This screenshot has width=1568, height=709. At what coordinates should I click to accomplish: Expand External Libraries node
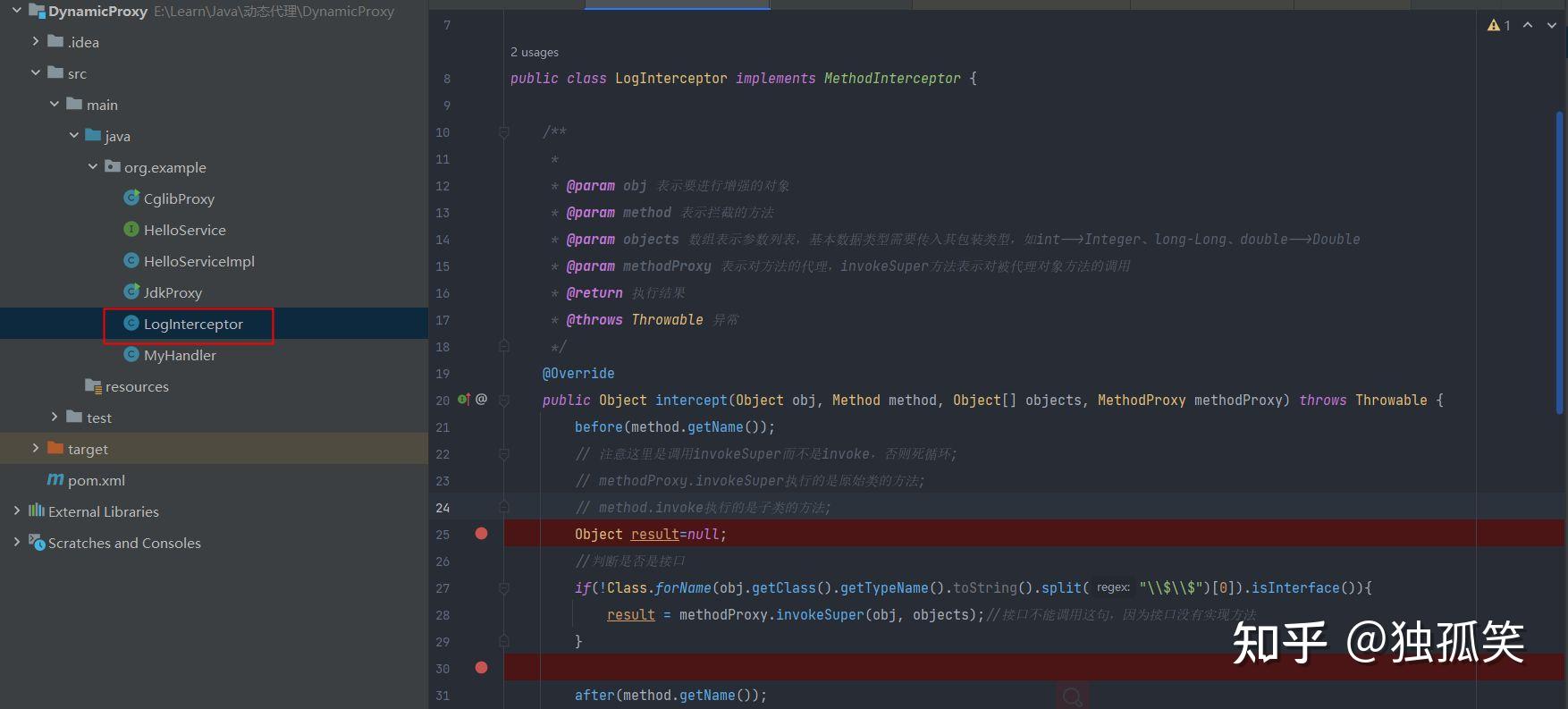pos(16,511)
